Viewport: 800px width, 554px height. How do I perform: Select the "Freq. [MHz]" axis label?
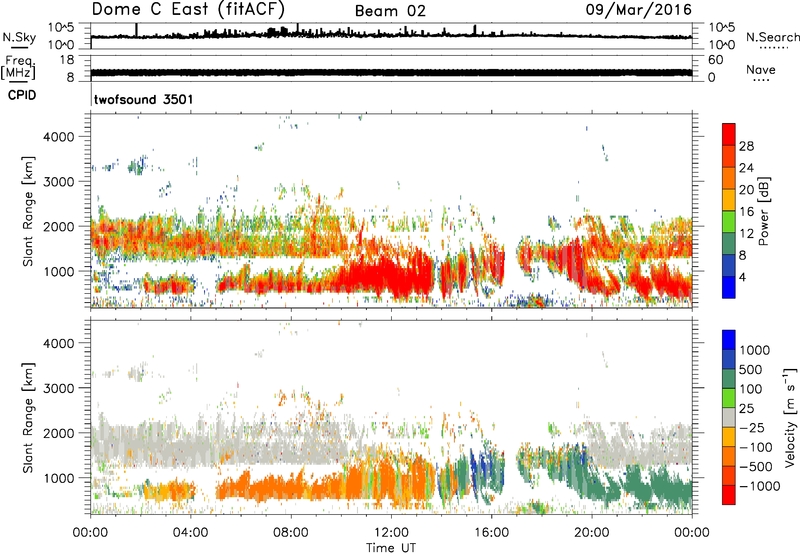(18, 67)
